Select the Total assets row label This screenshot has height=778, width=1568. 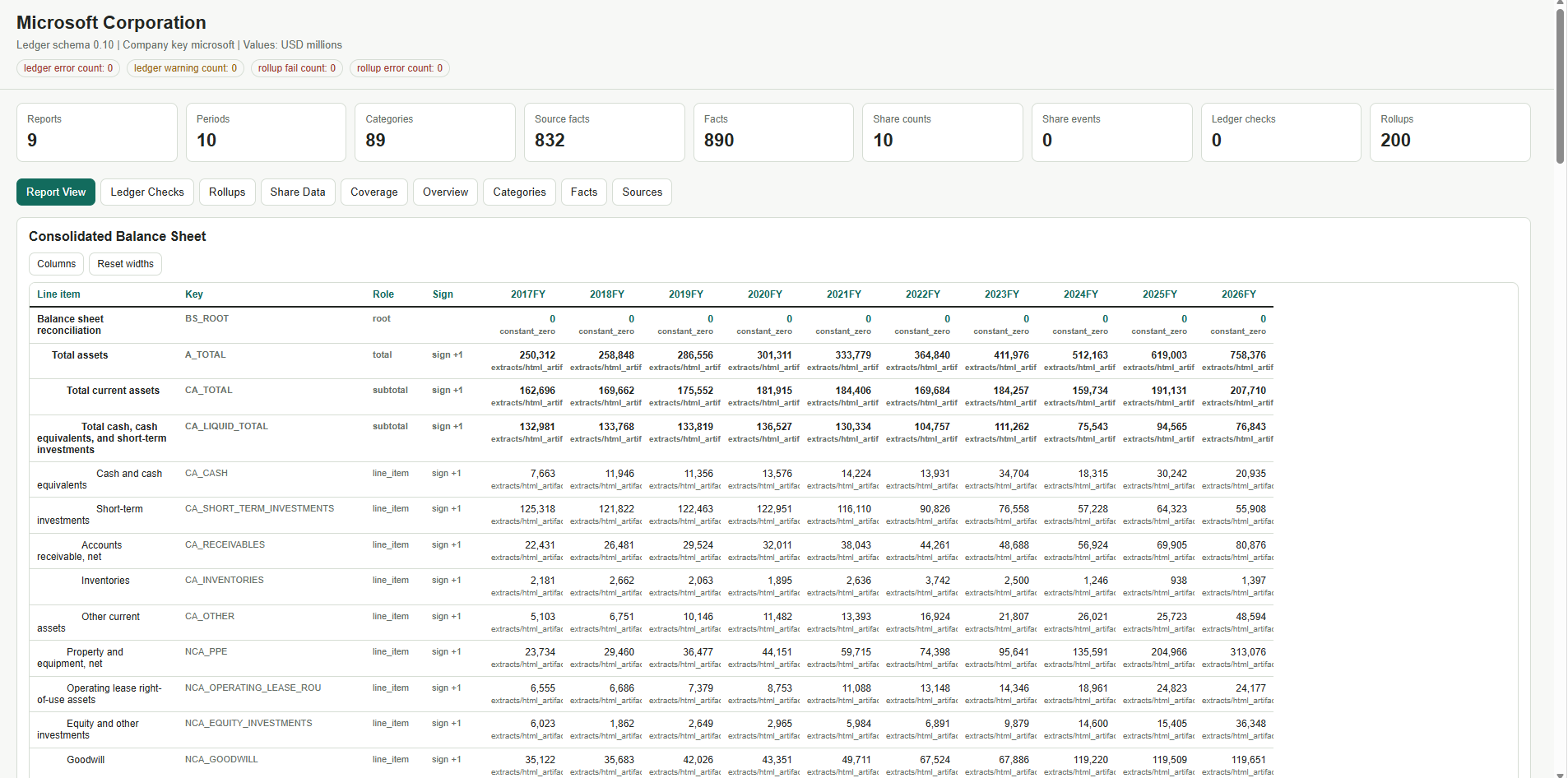[x=80, y=355]
